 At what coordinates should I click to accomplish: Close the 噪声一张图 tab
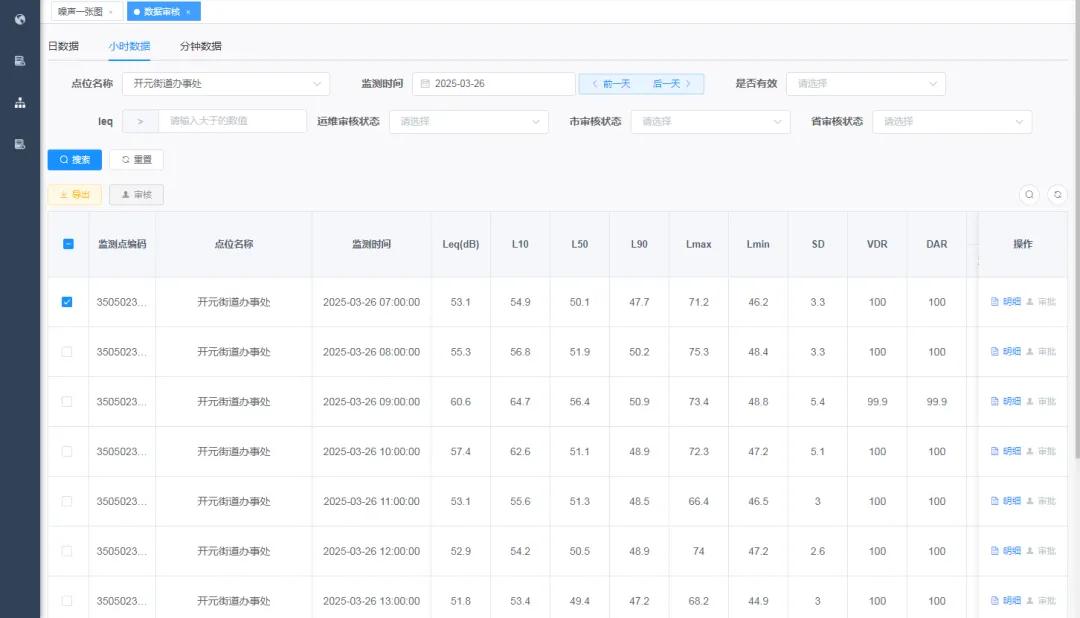(x=111, y=12)
